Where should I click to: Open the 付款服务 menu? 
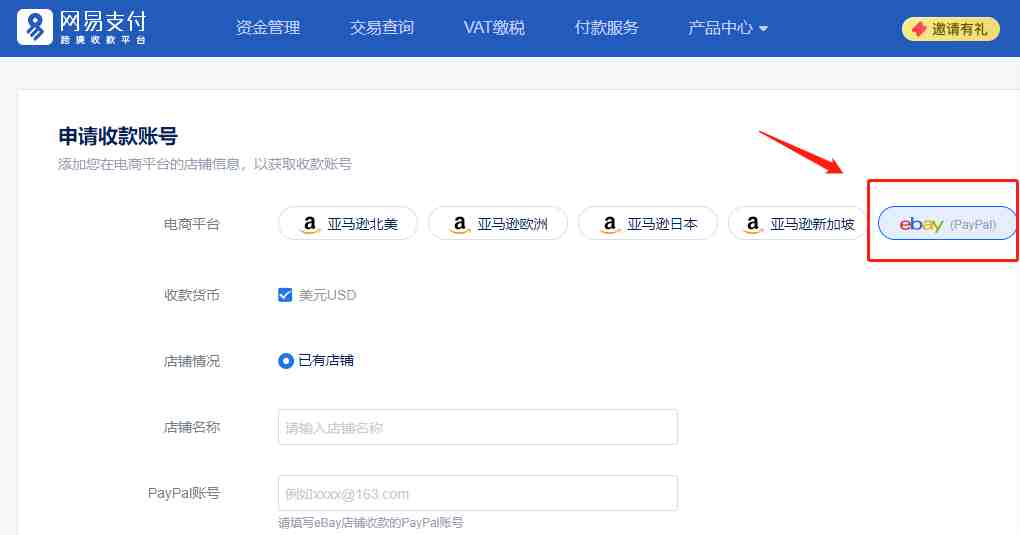pyautogui.click(x=606, y=28)
